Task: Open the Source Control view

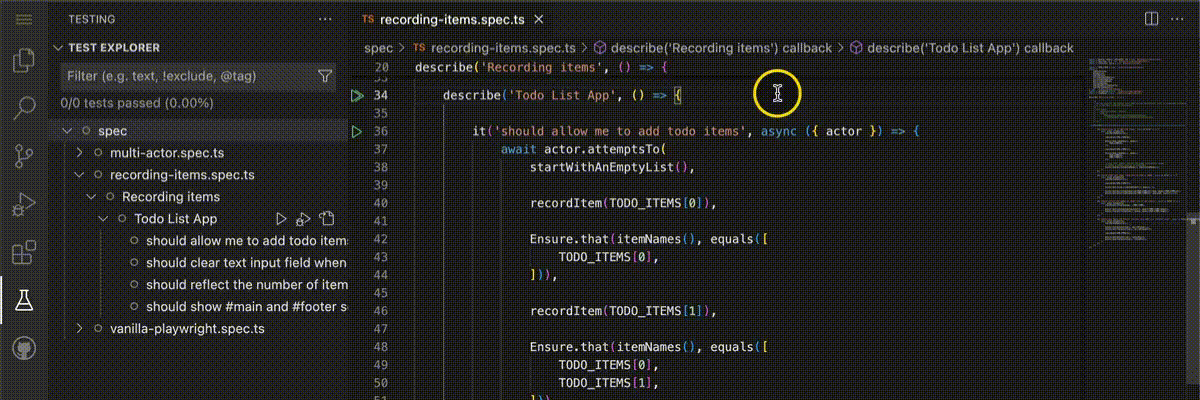Action: point(22,155)
